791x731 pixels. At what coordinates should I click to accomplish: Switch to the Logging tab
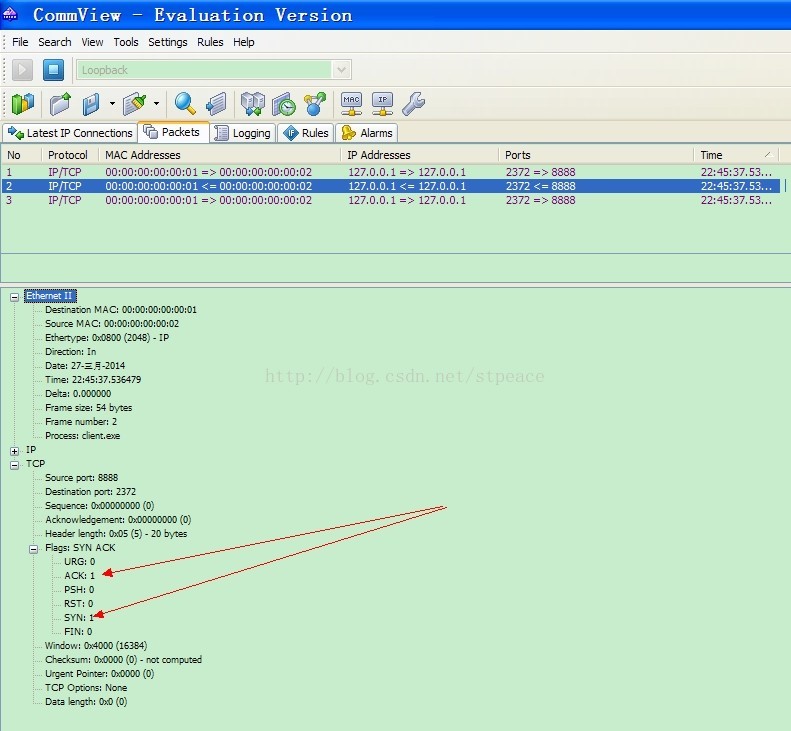point(243,133)
